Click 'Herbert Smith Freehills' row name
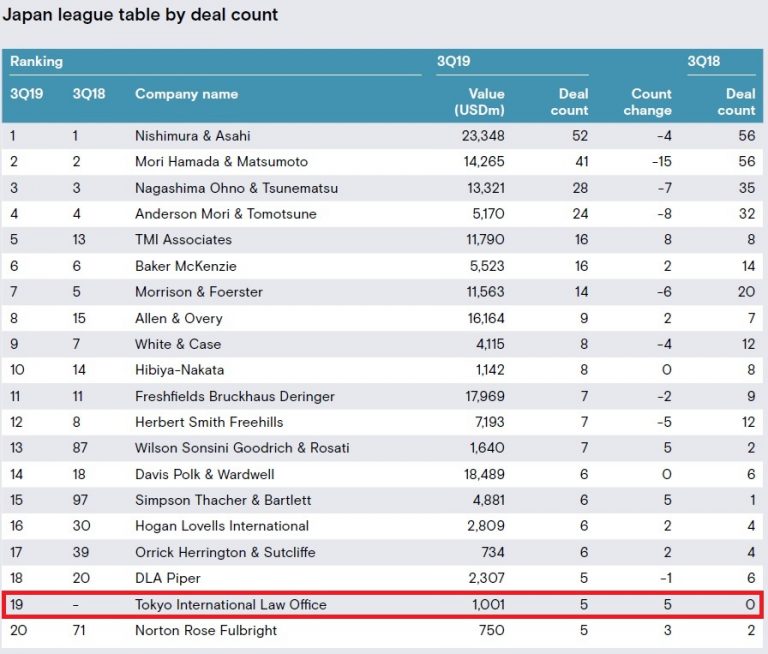 pos(209,422)
